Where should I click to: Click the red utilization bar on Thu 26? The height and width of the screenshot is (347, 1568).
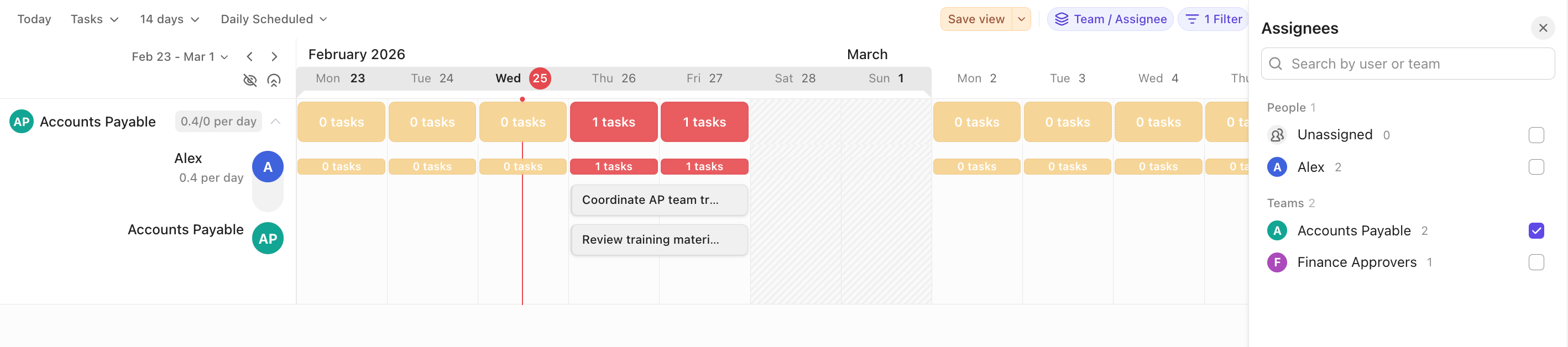pyautogui.click(x=613, y=121)
